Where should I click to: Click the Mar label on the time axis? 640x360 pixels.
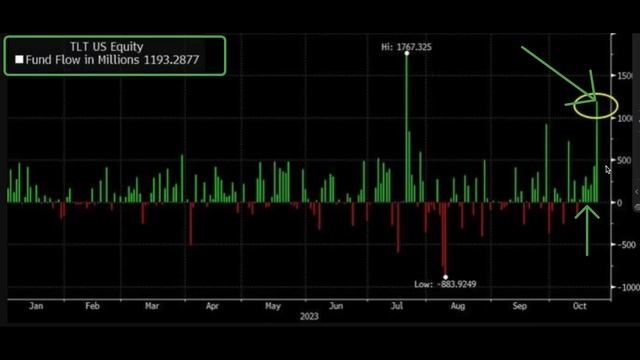pos(152,306)
